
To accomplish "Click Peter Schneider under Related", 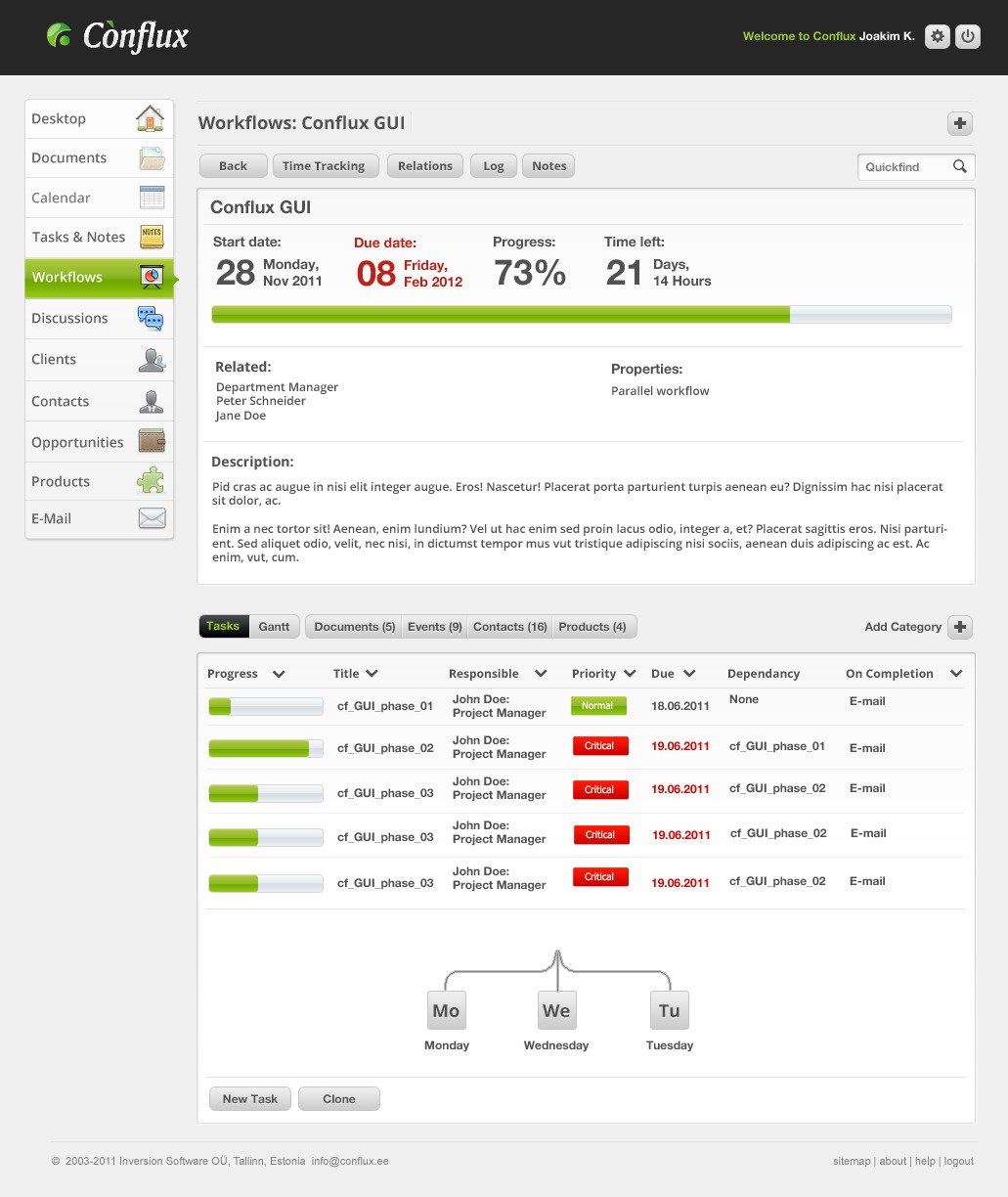I will click(x=261, y=401).
